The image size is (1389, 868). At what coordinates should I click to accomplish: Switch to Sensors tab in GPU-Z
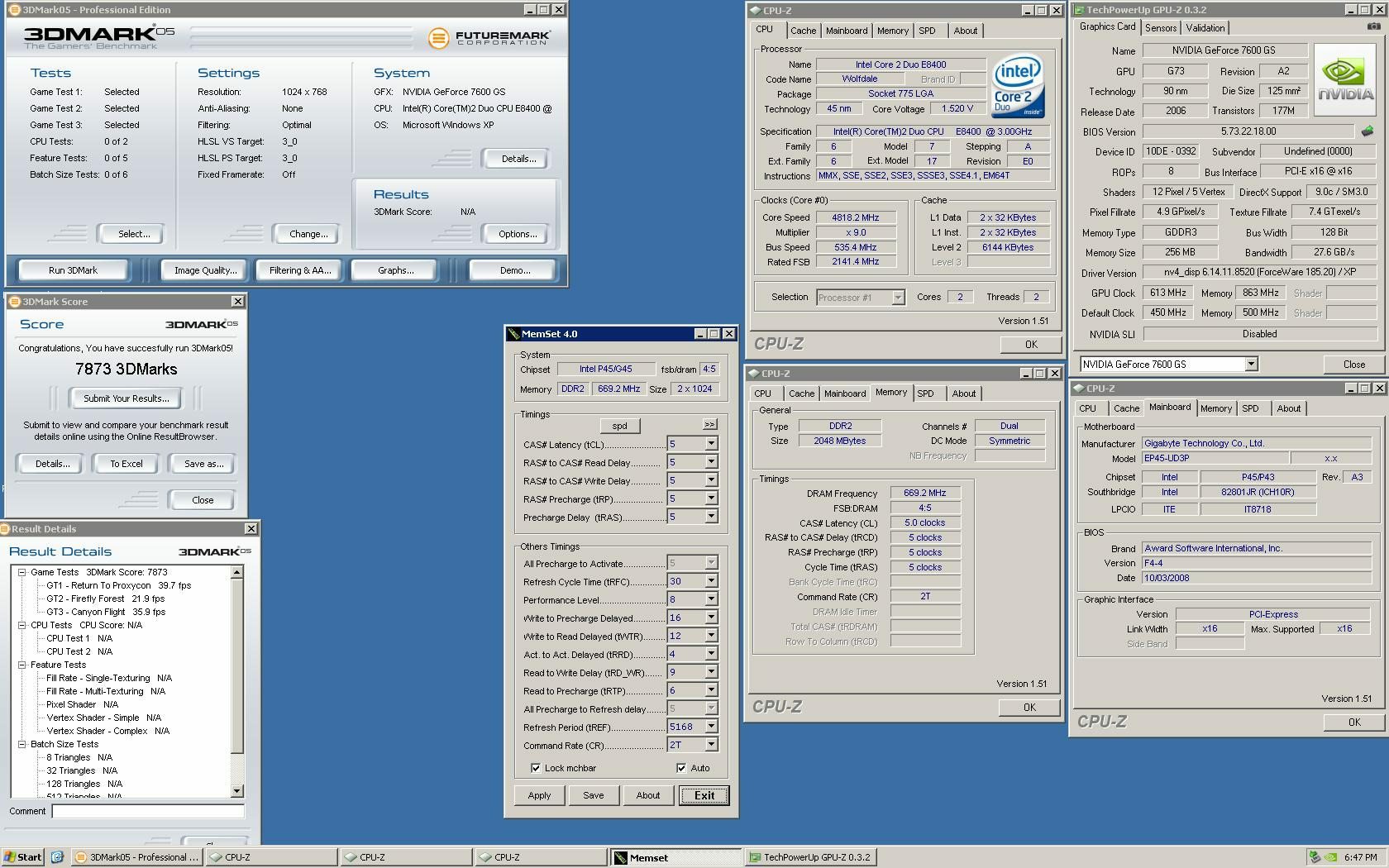tap(1161, 28)
